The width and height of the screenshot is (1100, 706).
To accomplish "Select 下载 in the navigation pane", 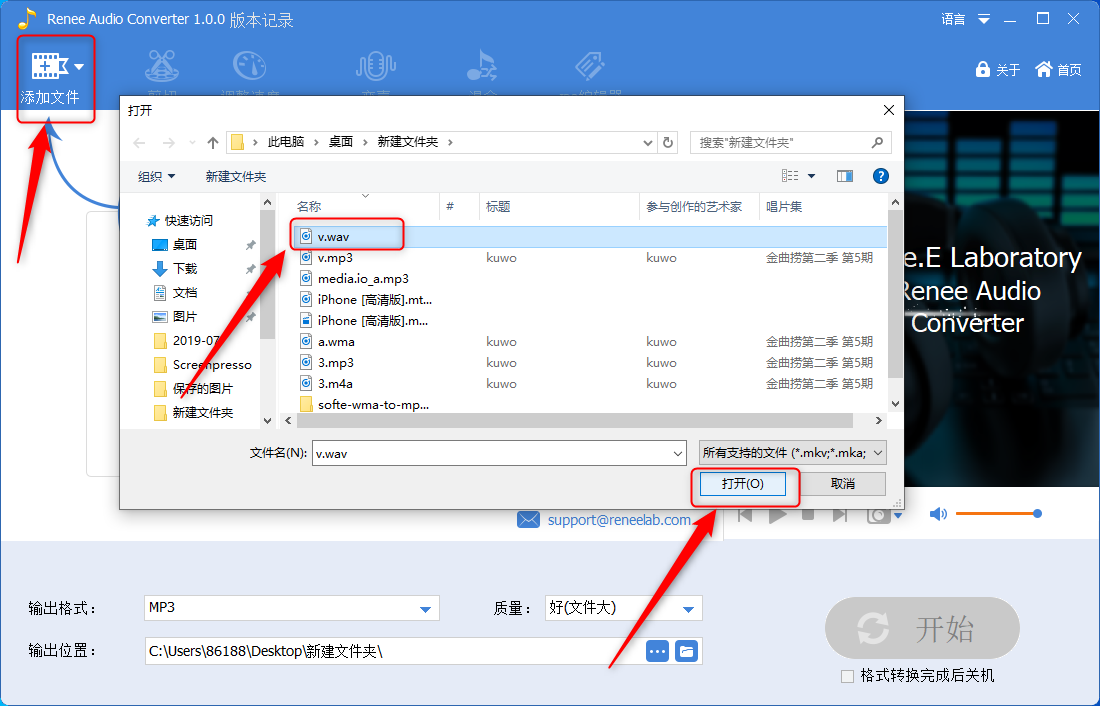I will [185, 268].
